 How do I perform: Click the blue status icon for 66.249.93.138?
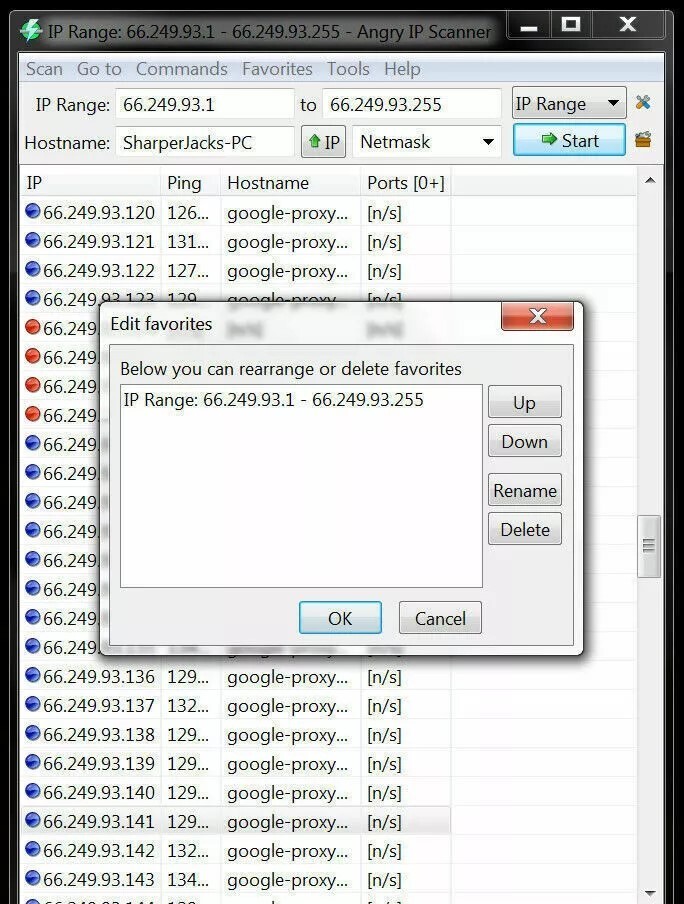coord(33,733)
